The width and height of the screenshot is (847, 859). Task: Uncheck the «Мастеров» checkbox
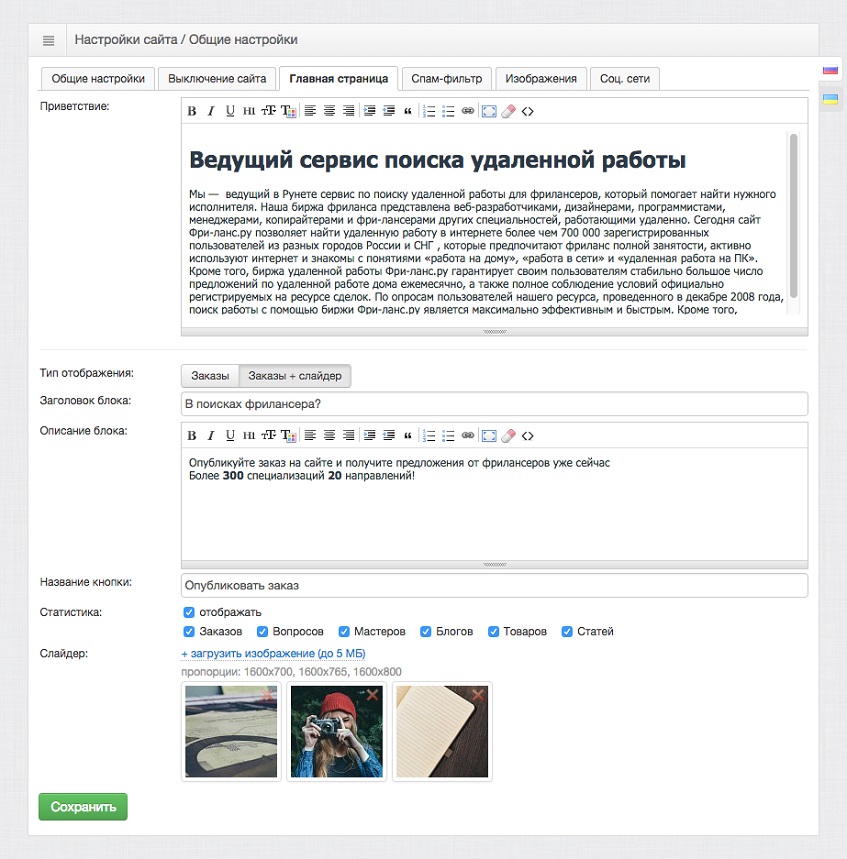(344, 632)
